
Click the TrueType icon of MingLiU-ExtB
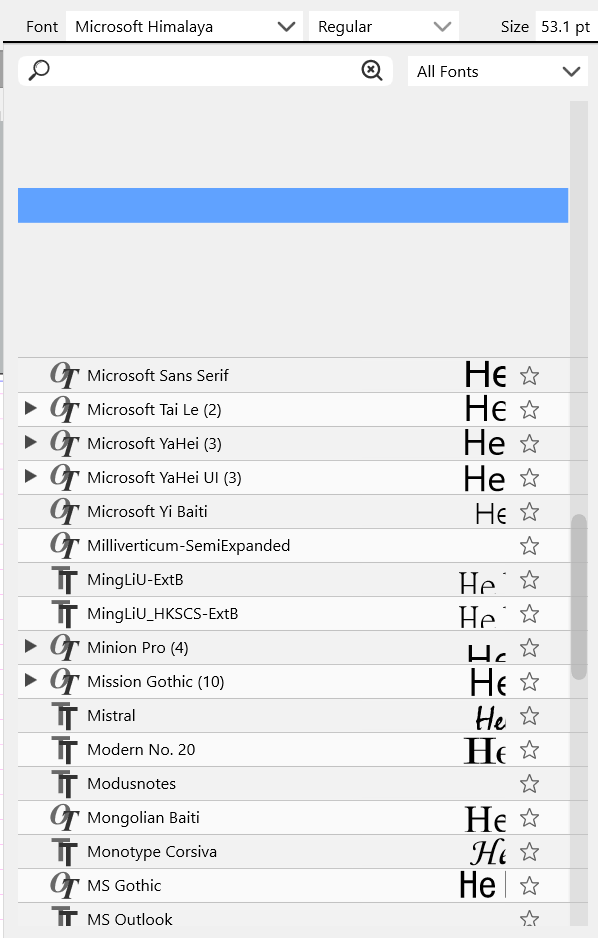(64, 580)
